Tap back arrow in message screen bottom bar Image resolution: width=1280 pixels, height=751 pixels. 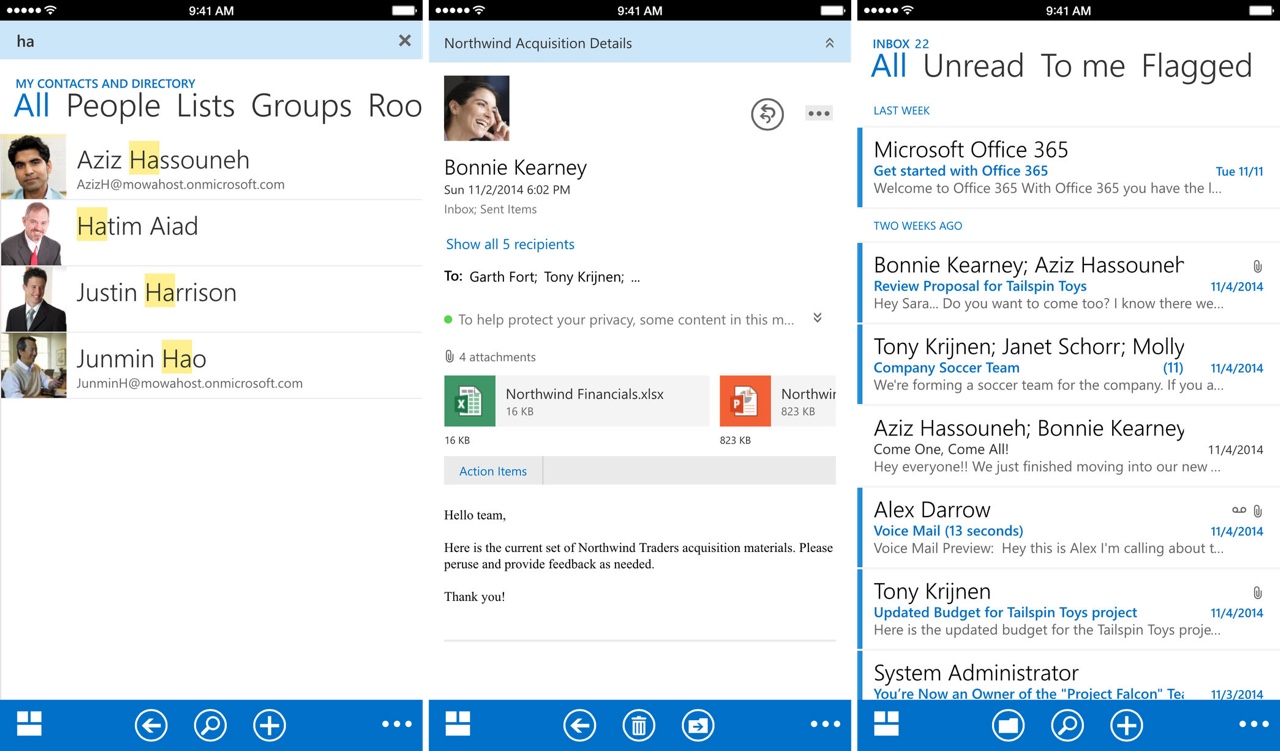(580, 725)
